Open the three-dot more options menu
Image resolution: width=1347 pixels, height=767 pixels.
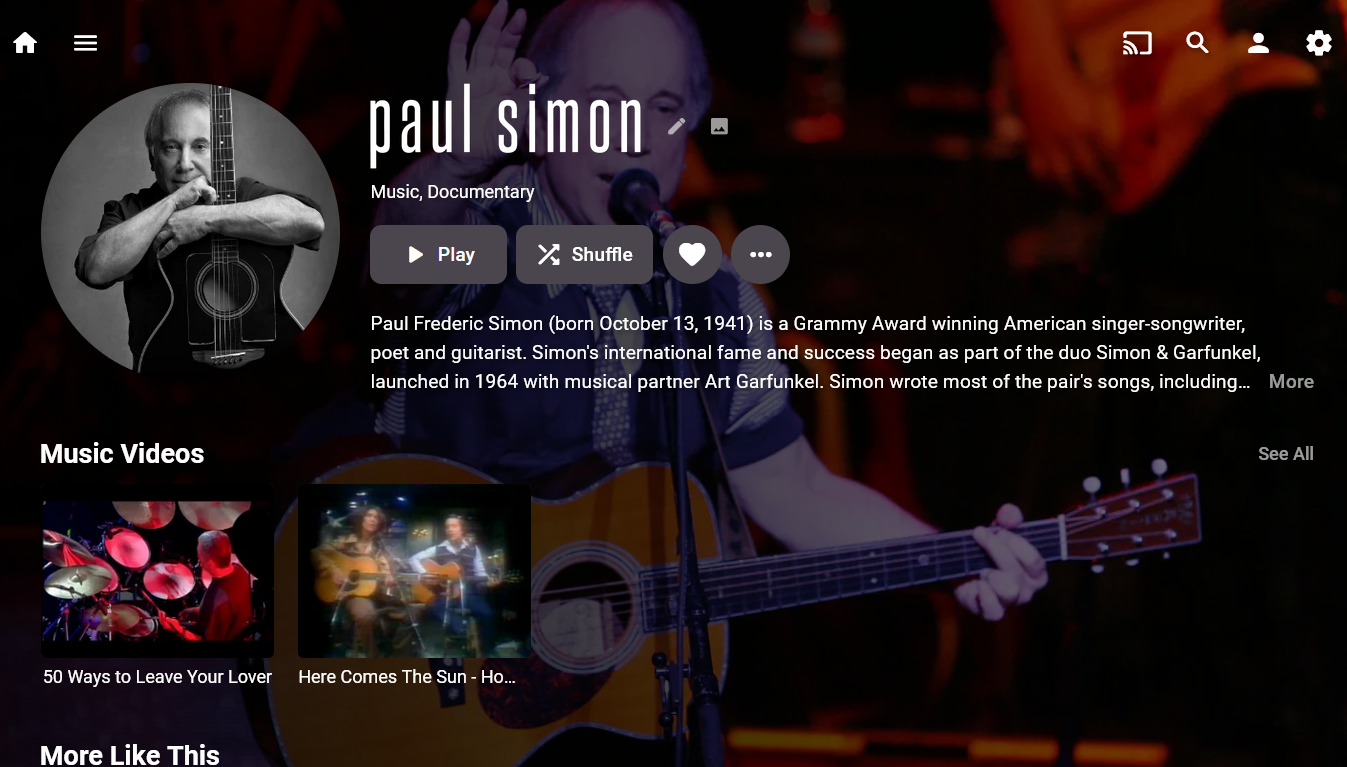760,254
